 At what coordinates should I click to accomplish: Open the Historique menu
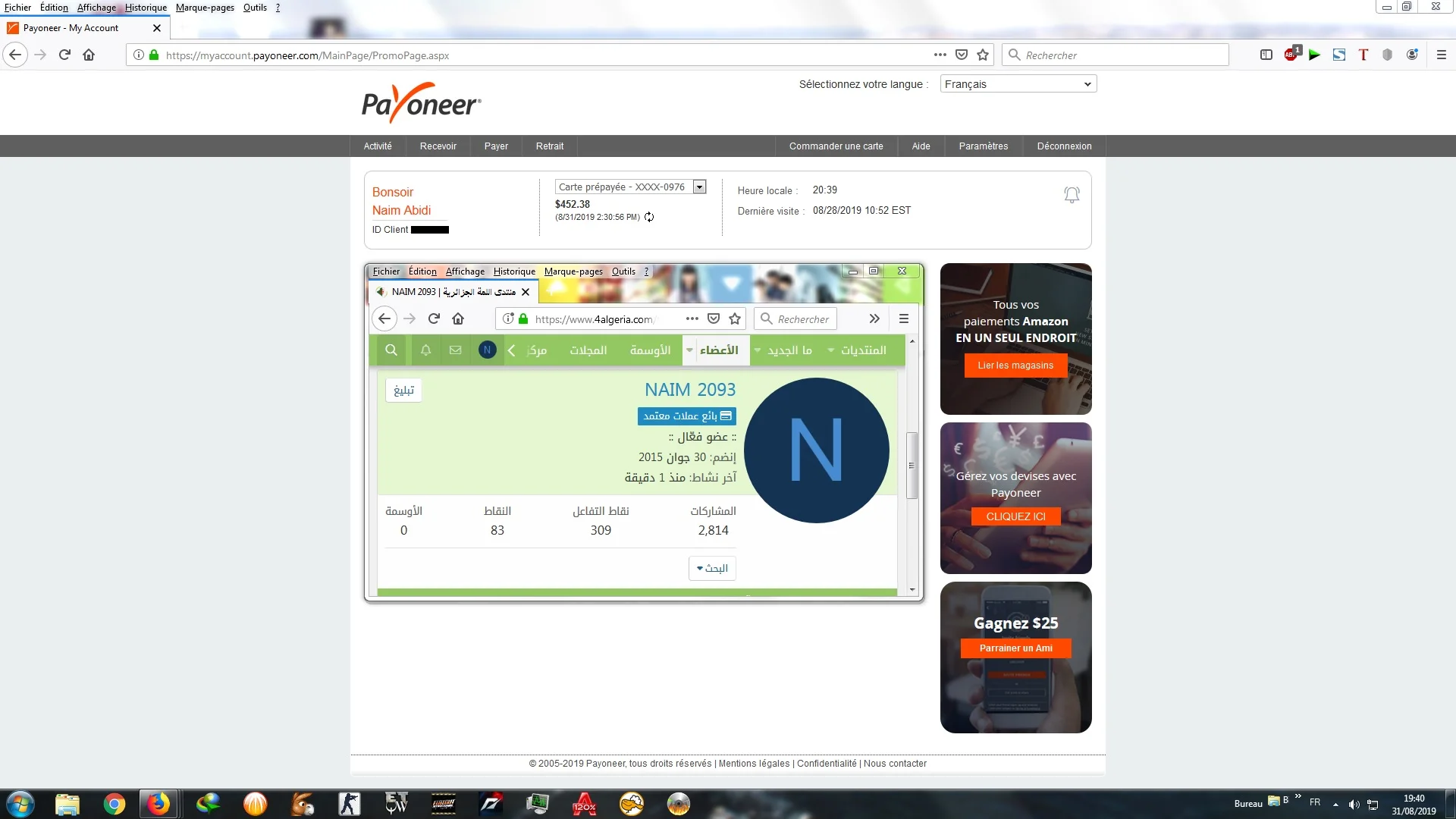pos(146,8)
